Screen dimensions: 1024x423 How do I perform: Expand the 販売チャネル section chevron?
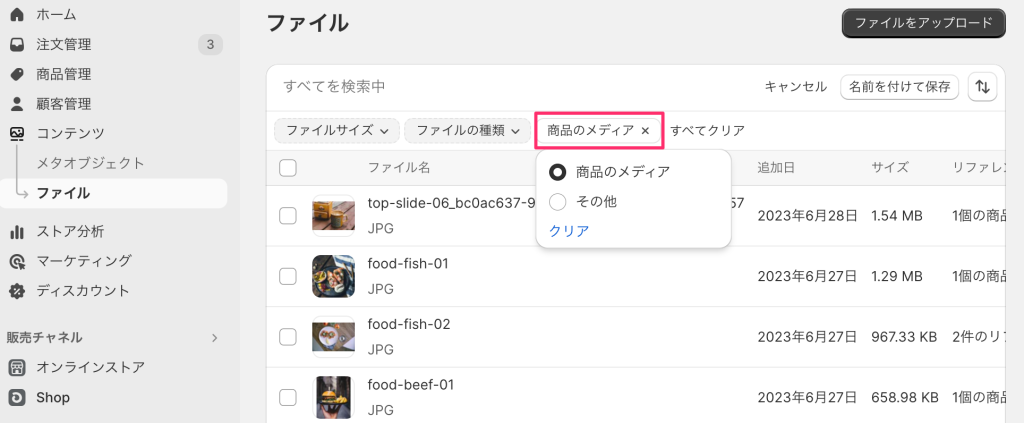coord(214,338)
